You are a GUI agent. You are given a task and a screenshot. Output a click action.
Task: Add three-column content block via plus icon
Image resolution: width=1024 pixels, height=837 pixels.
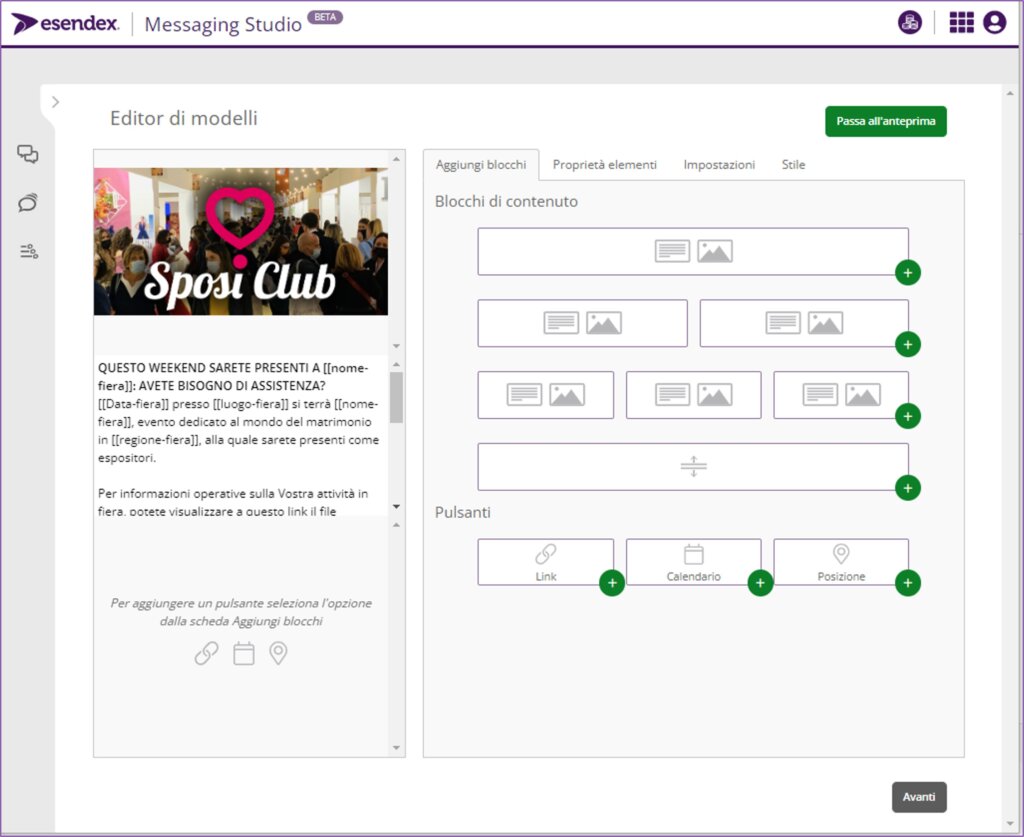907,416
